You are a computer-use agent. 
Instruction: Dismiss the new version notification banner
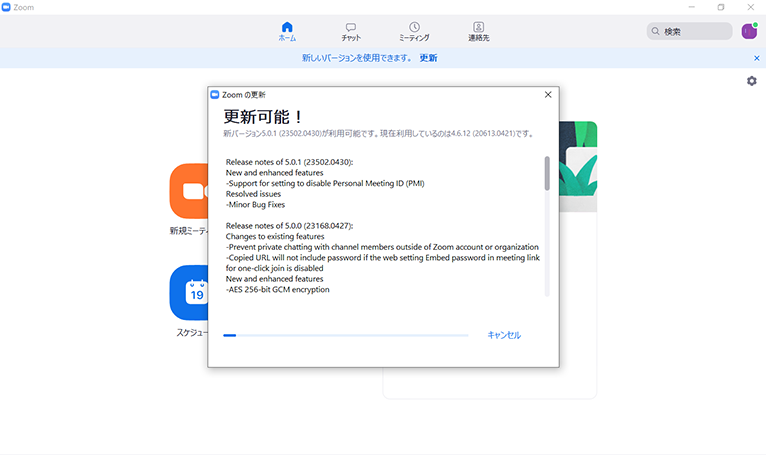(x=757, y=58)
